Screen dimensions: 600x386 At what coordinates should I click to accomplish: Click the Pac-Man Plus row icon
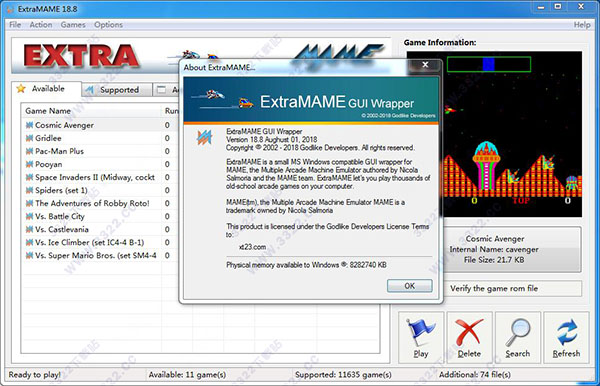pyautogui.click(x=29, y=151)
